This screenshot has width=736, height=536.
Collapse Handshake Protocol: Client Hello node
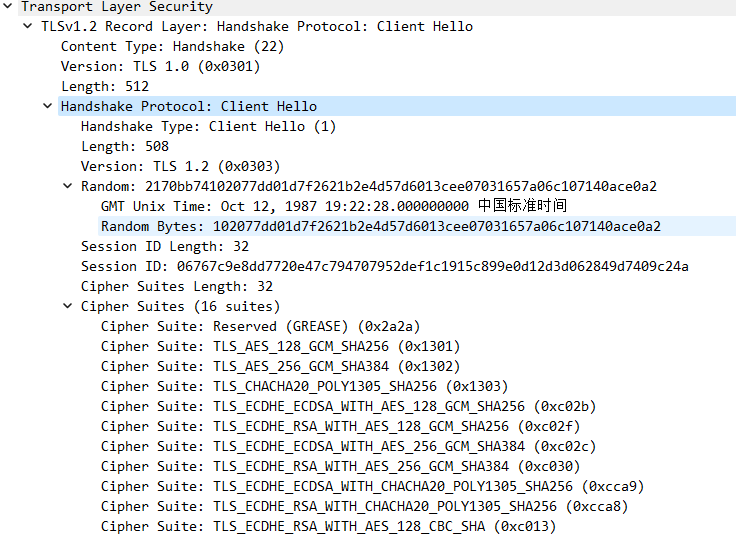[x=48, y=106]
